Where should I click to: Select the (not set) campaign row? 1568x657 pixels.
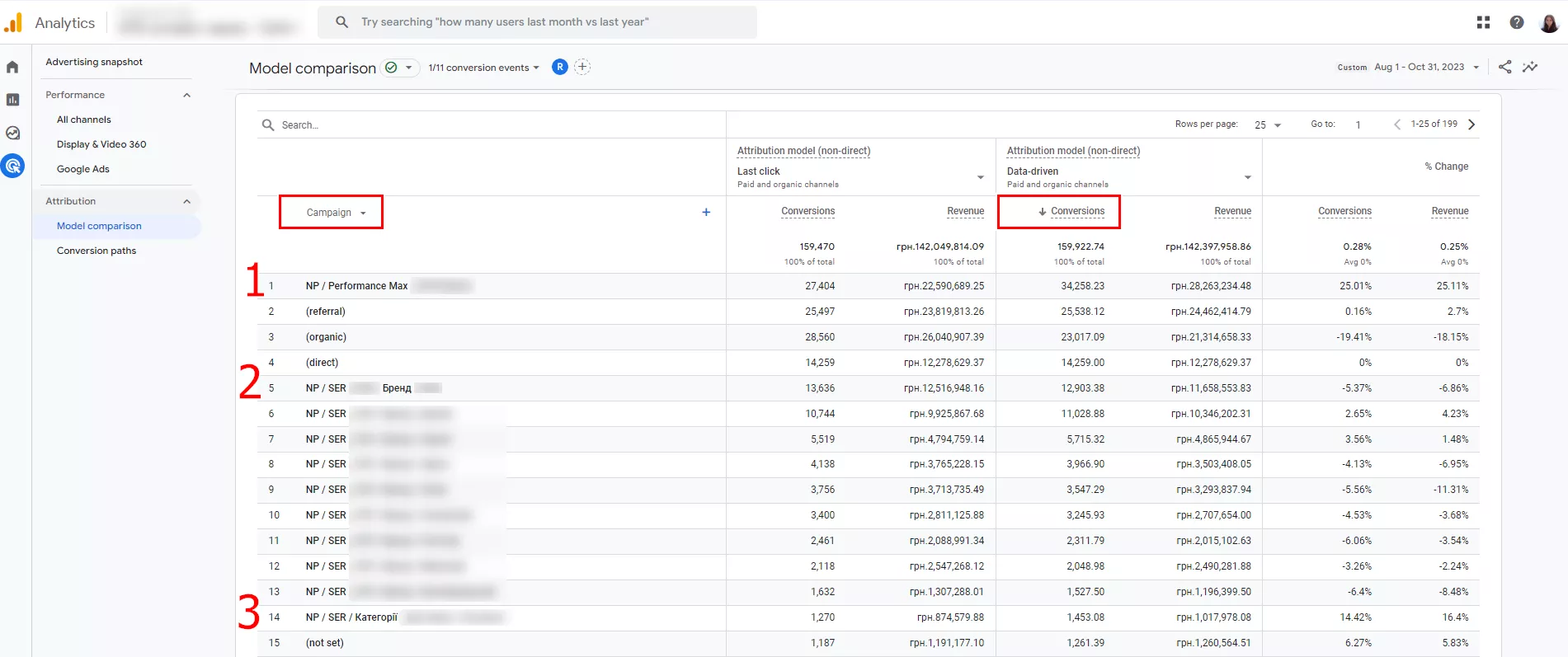point(868,643)
